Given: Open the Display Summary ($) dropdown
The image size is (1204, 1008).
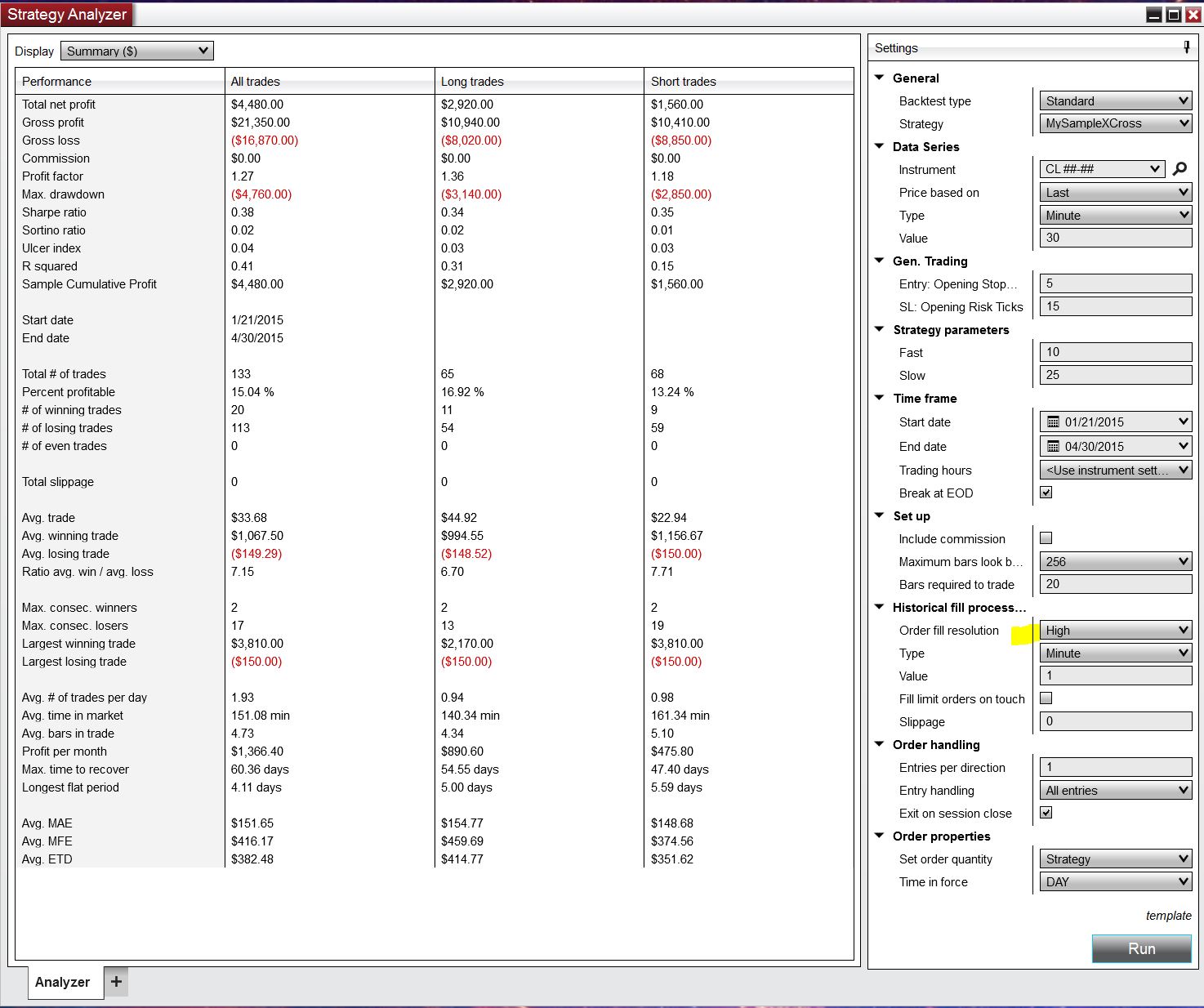Looking at the screenshot, I should point(137,51).
